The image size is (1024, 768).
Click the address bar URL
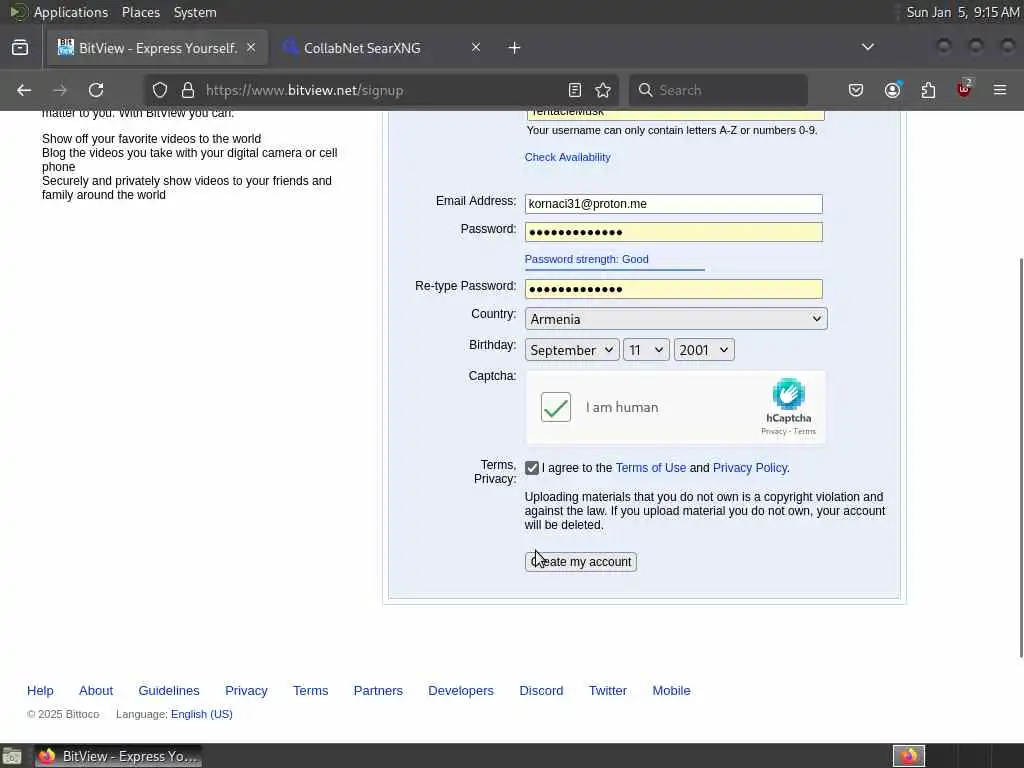tap(304, 90)
